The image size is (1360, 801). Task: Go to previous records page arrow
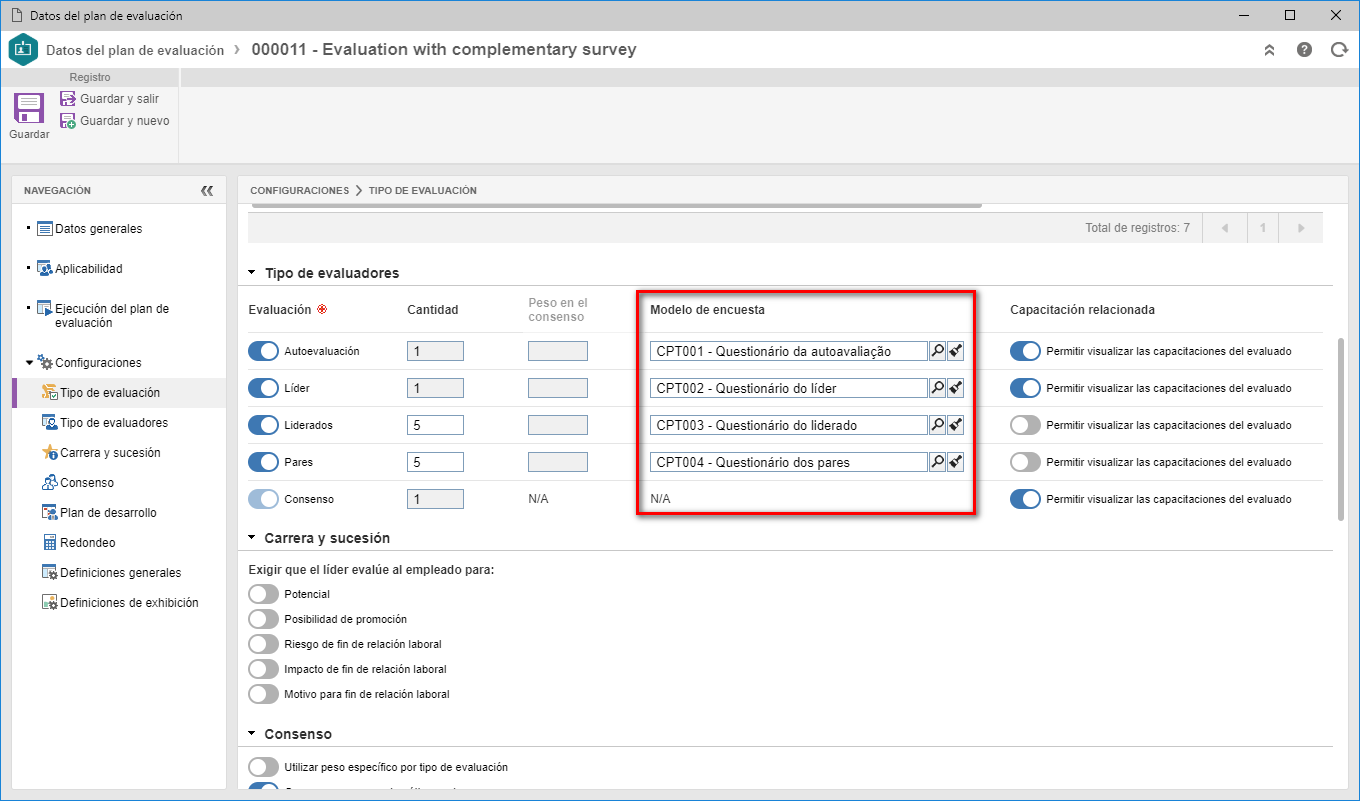[x=1224, y=228]
